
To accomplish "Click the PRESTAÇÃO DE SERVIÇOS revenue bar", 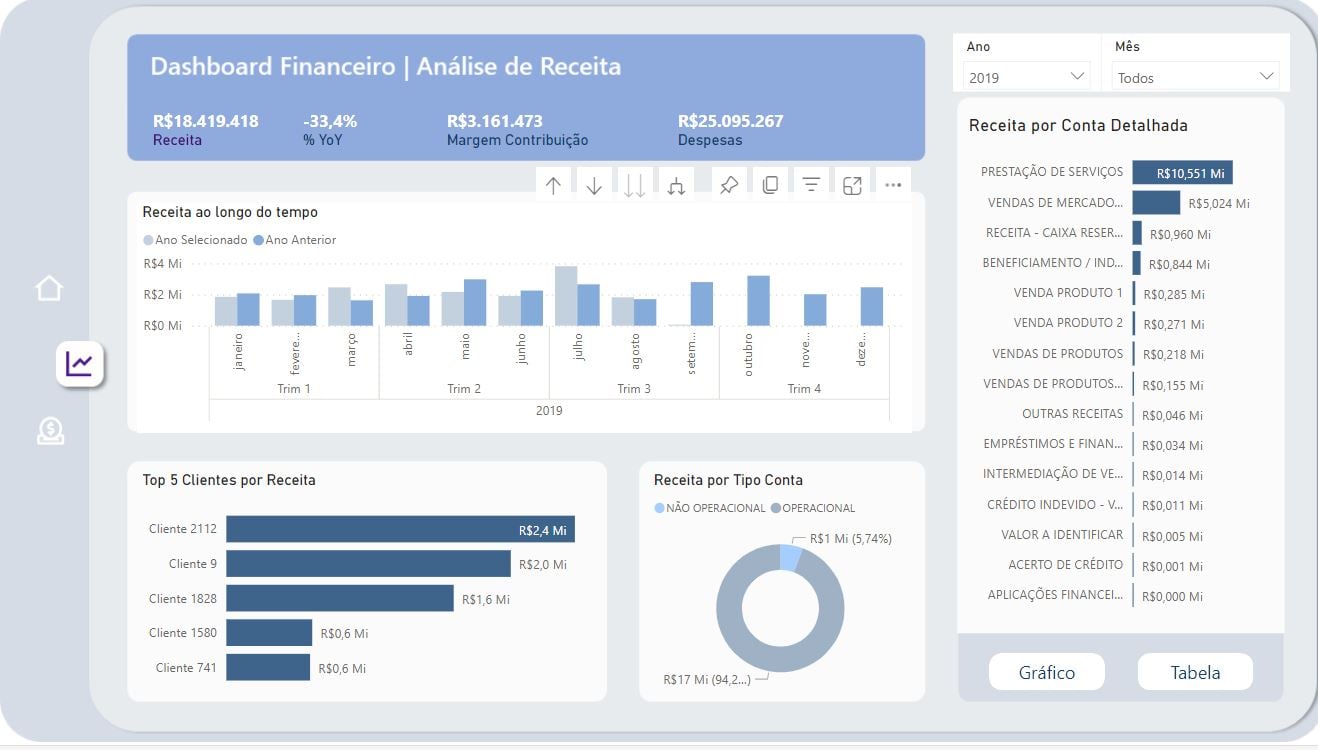I will 1182,173.
